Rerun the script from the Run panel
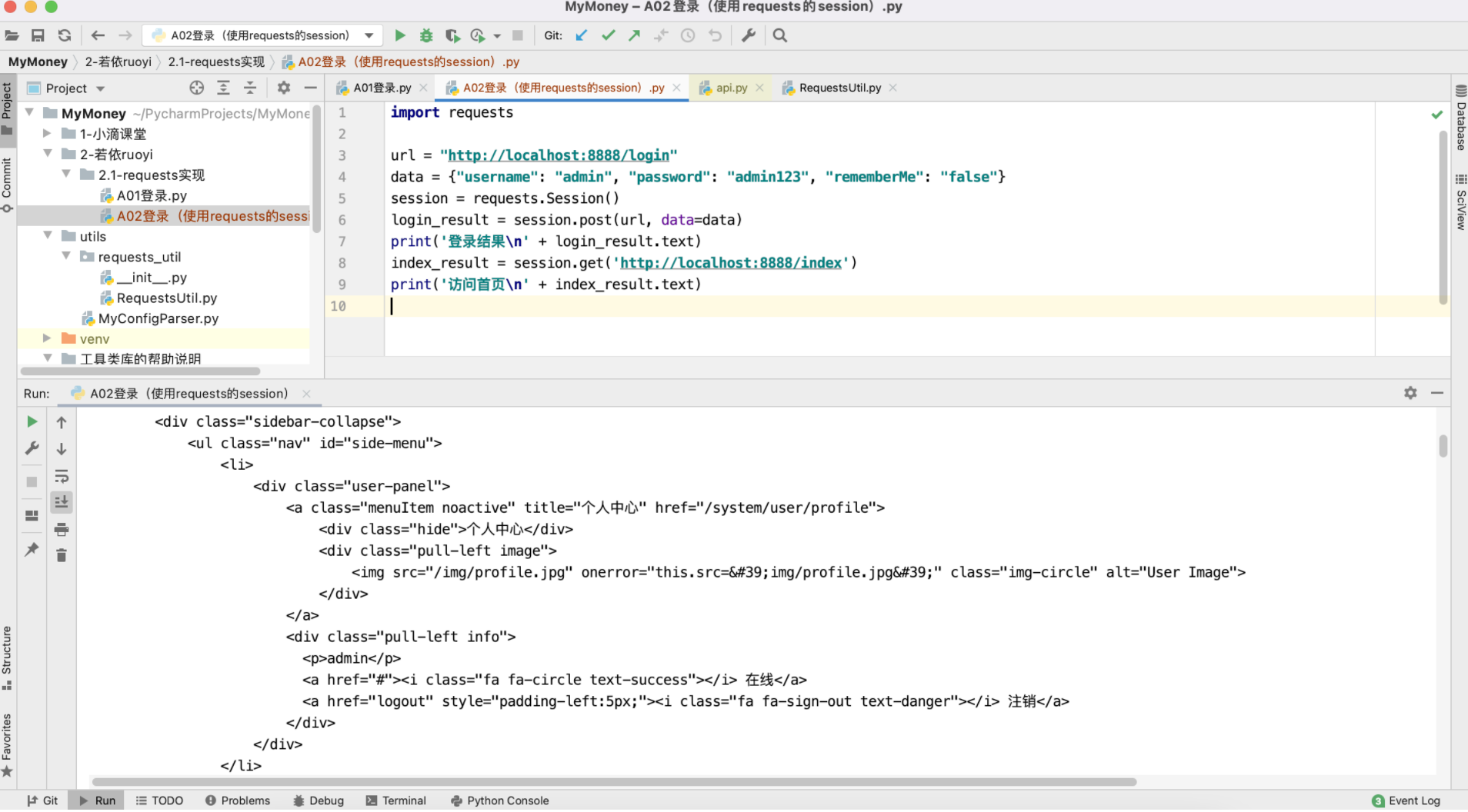Screen dimensions: 1468x812 click(32, 421)
